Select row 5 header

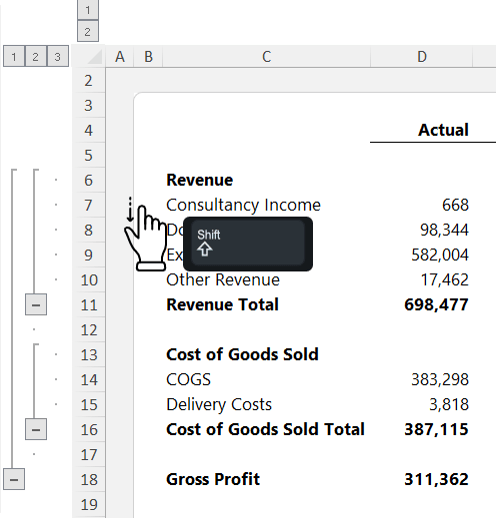pos(89,155)
